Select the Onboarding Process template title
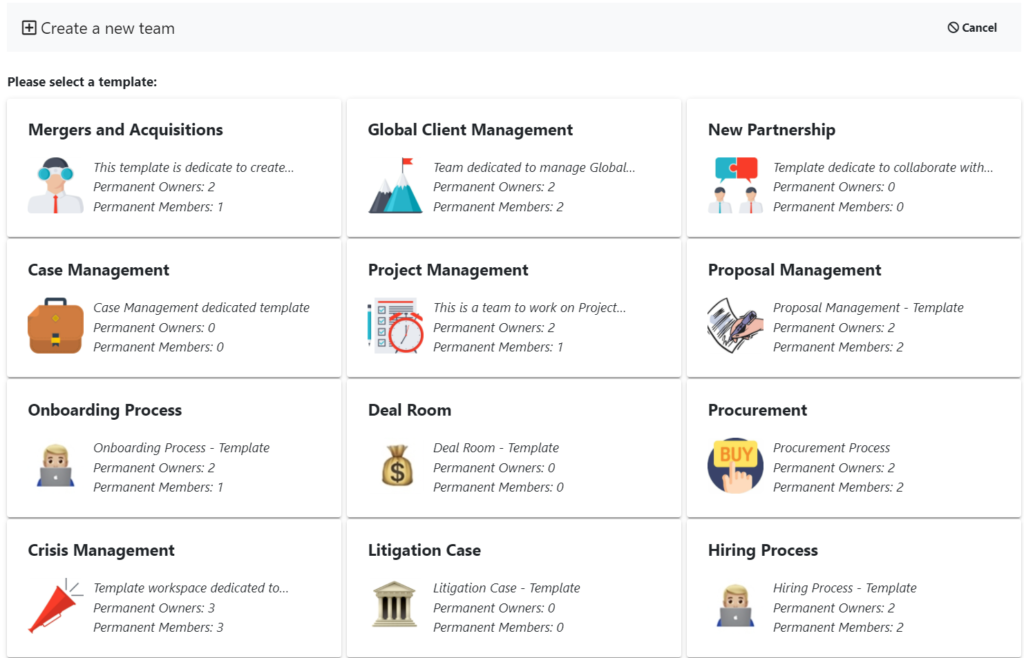Viewport: 1024px width, 658px height. click(x=104, y=410)
